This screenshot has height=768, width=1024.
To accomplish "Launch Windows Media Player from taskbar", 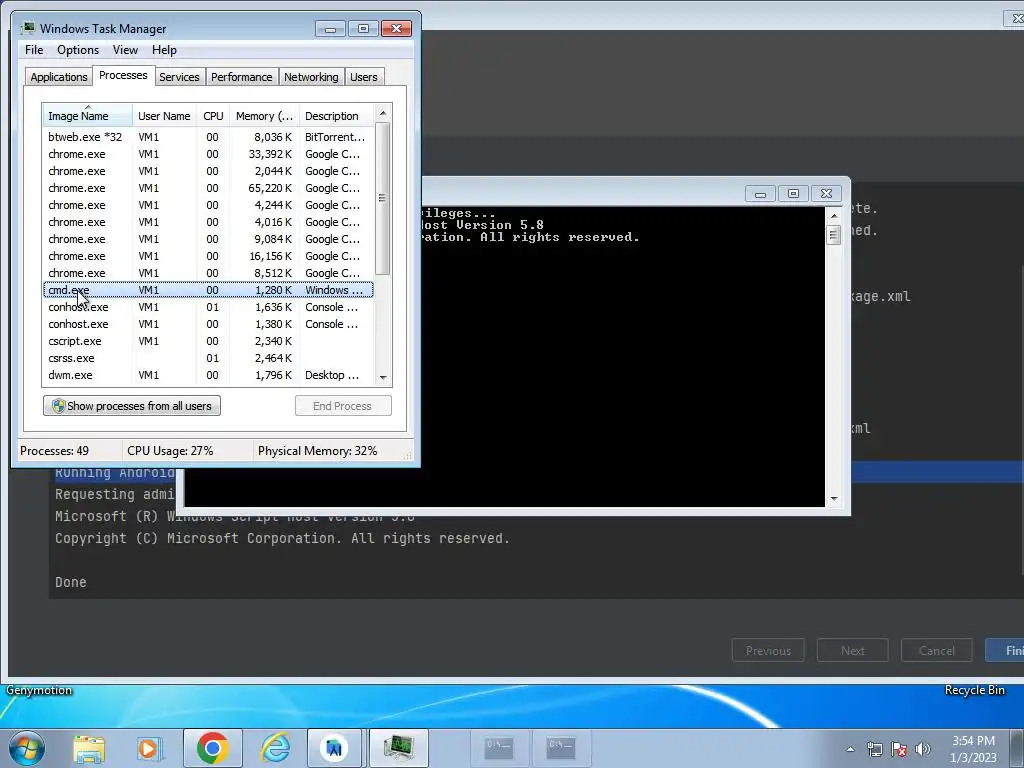I will 149,748.
